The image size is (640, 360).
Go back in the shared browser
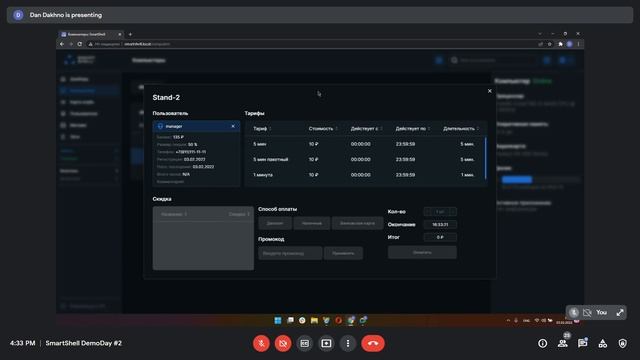62,44
